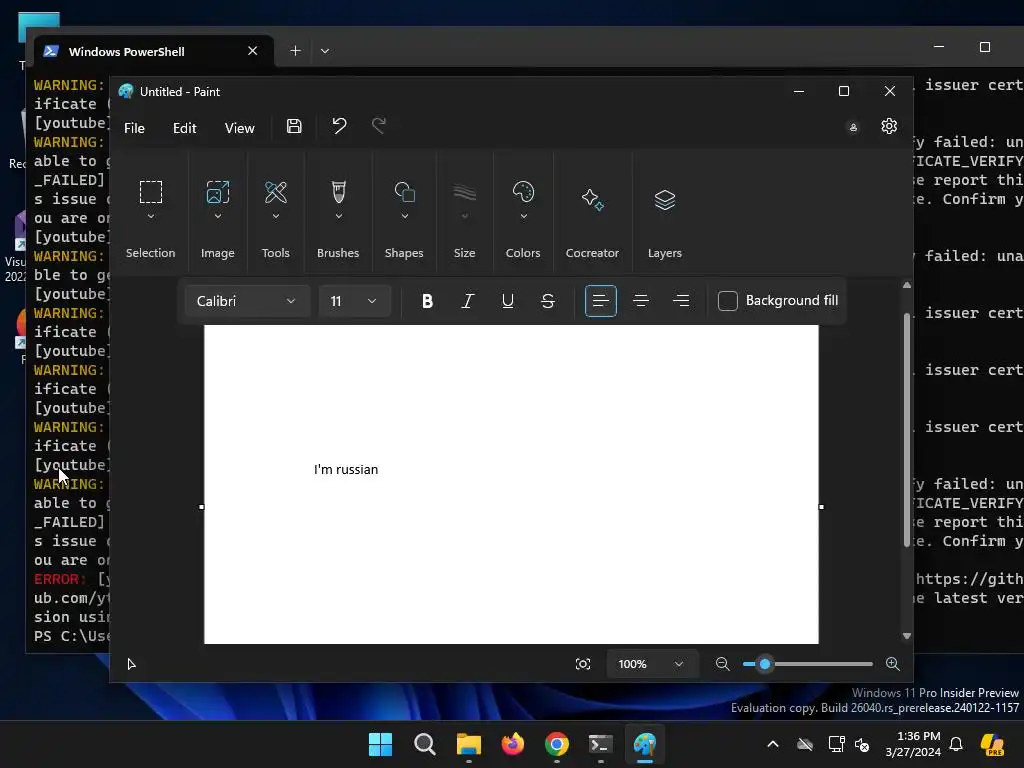This screenshot has height=768, width=1024.
Task: Undo the last action in Paint
Action: pyautogui.click(x=339, y=125)
